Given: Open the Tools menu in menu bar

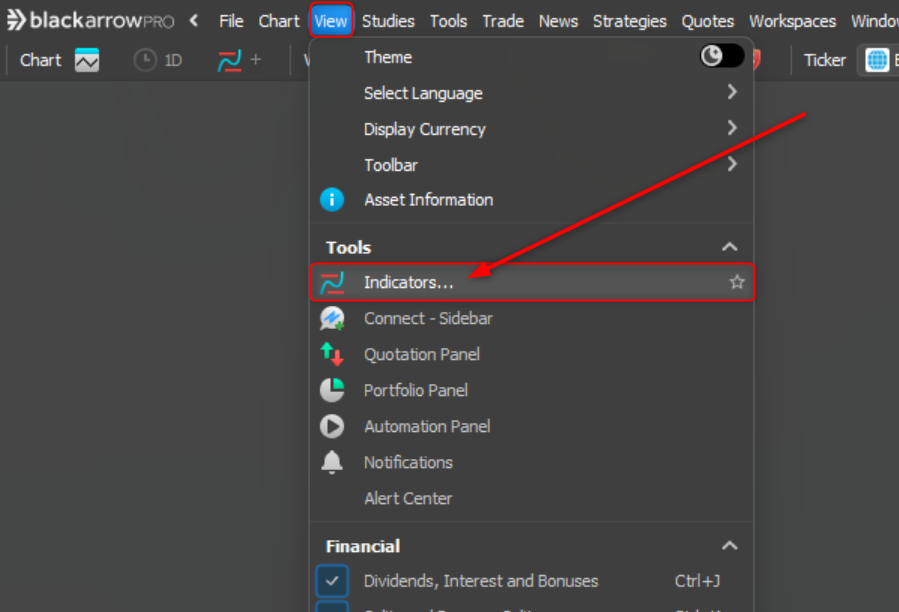Looking at the screenshot, I should 448,21.
